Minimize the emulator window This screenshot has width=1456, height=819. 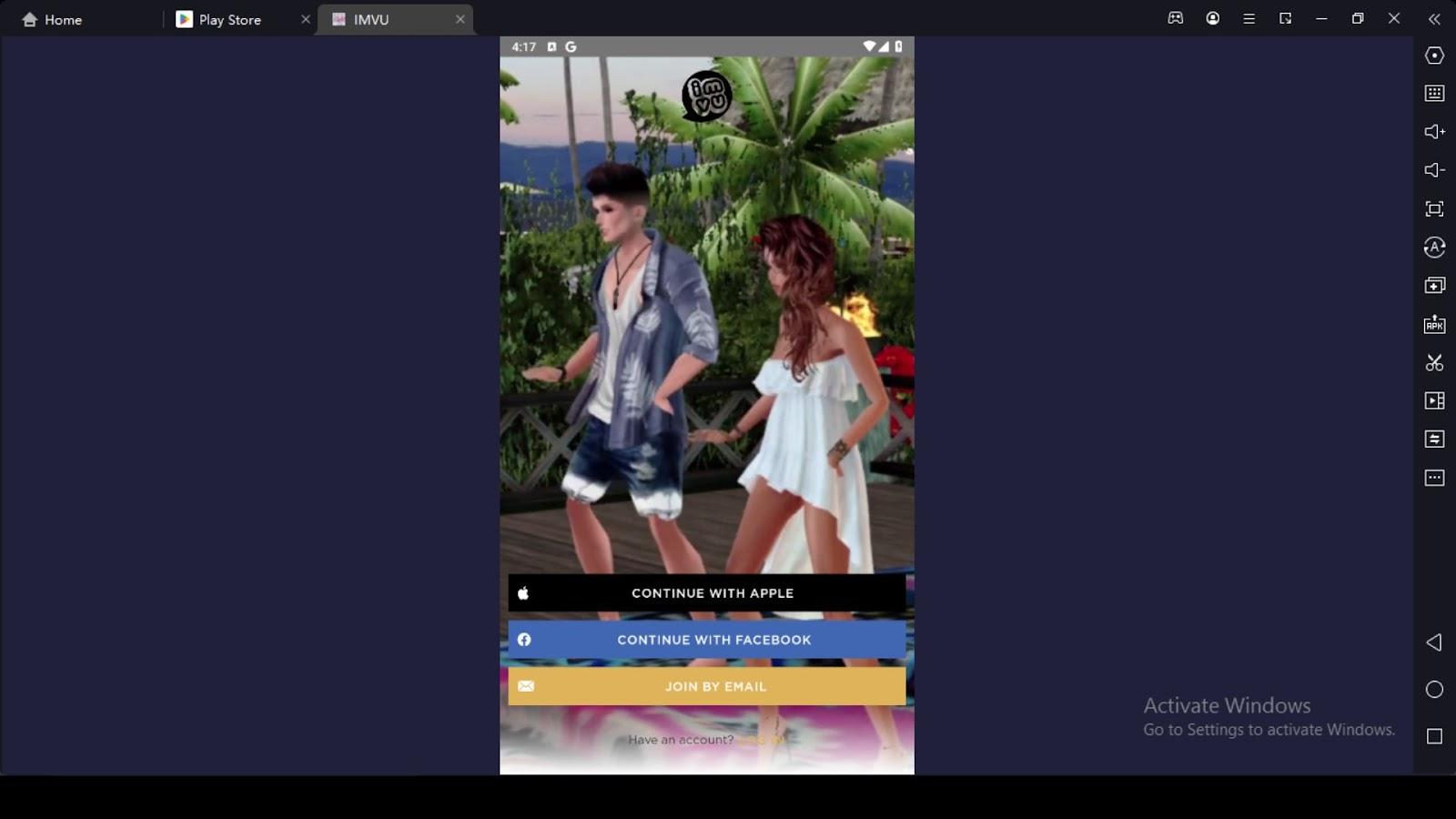[1321, 18]
